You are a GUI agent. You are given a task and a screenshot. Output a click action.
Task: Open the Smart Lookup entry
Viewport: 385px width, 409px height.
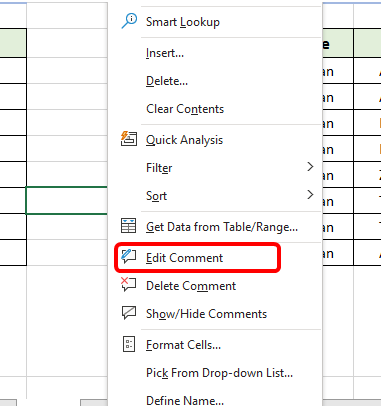pos(183,22)
